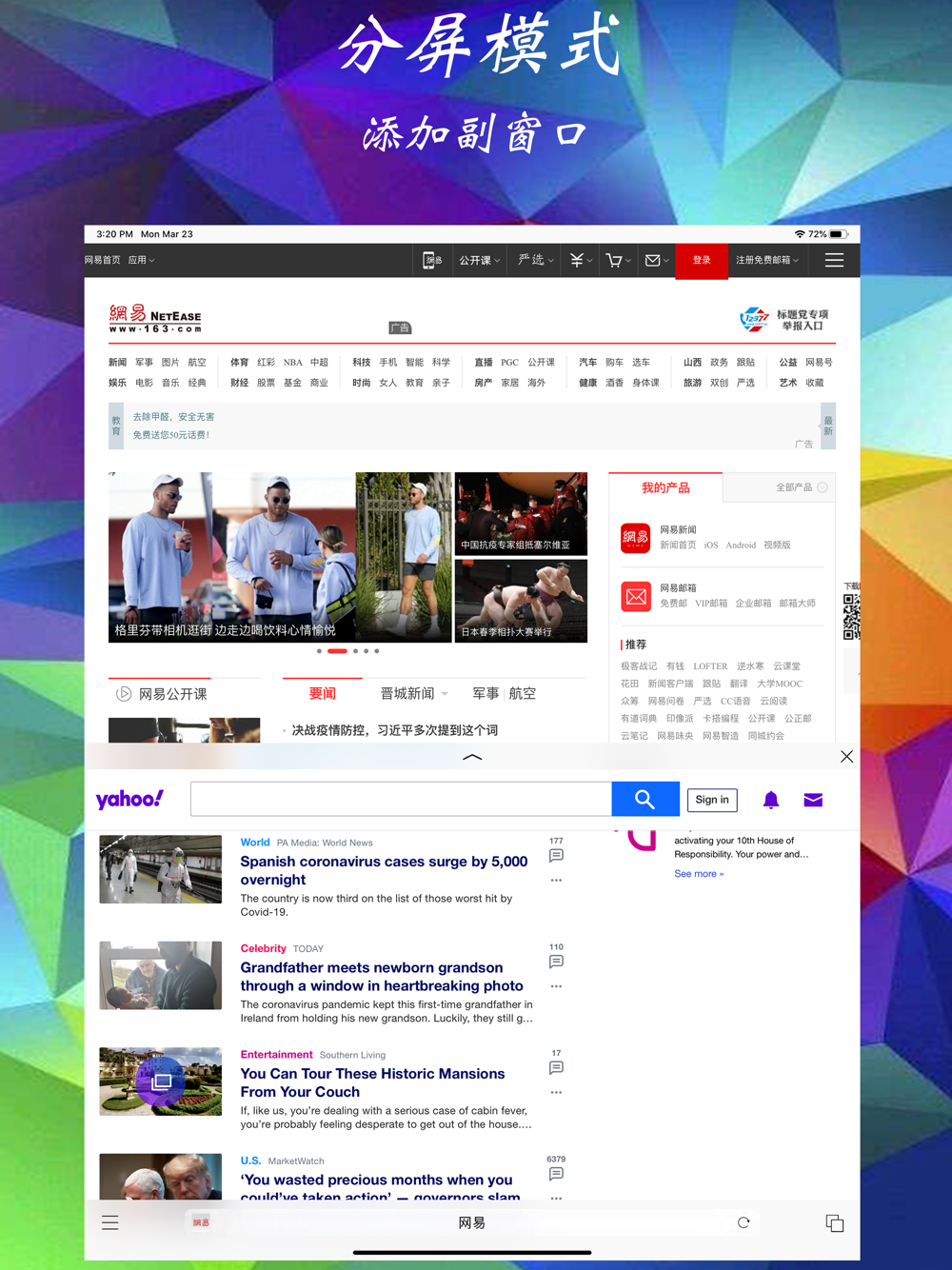Click the Yahoo logo

pyautogui.click(x=129, y=800)
